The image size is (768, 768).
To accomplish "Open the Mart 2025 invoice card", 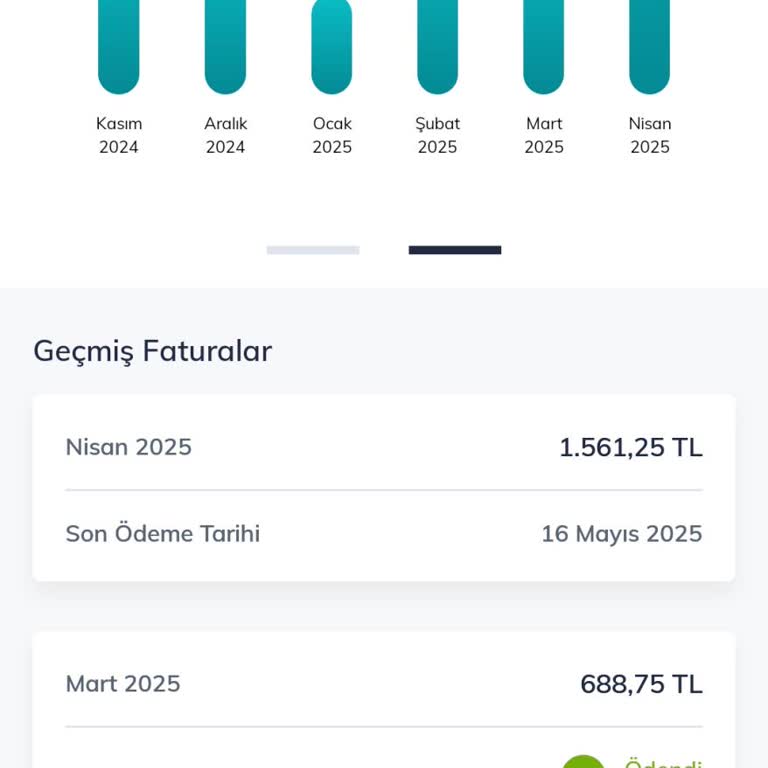I will 384,700.
